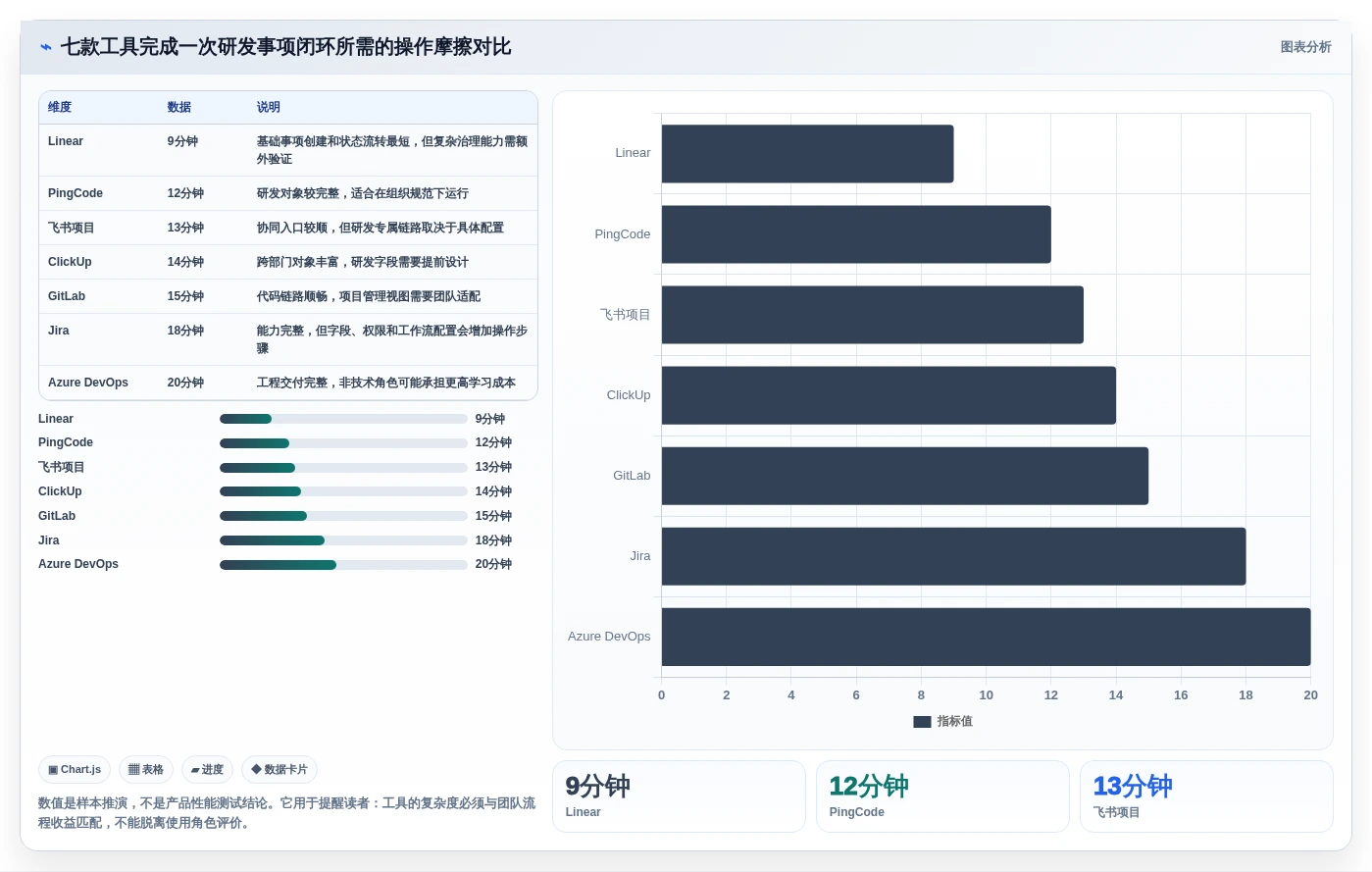
Task: Click the ClickUp chart bar
Action: point(889,395)
